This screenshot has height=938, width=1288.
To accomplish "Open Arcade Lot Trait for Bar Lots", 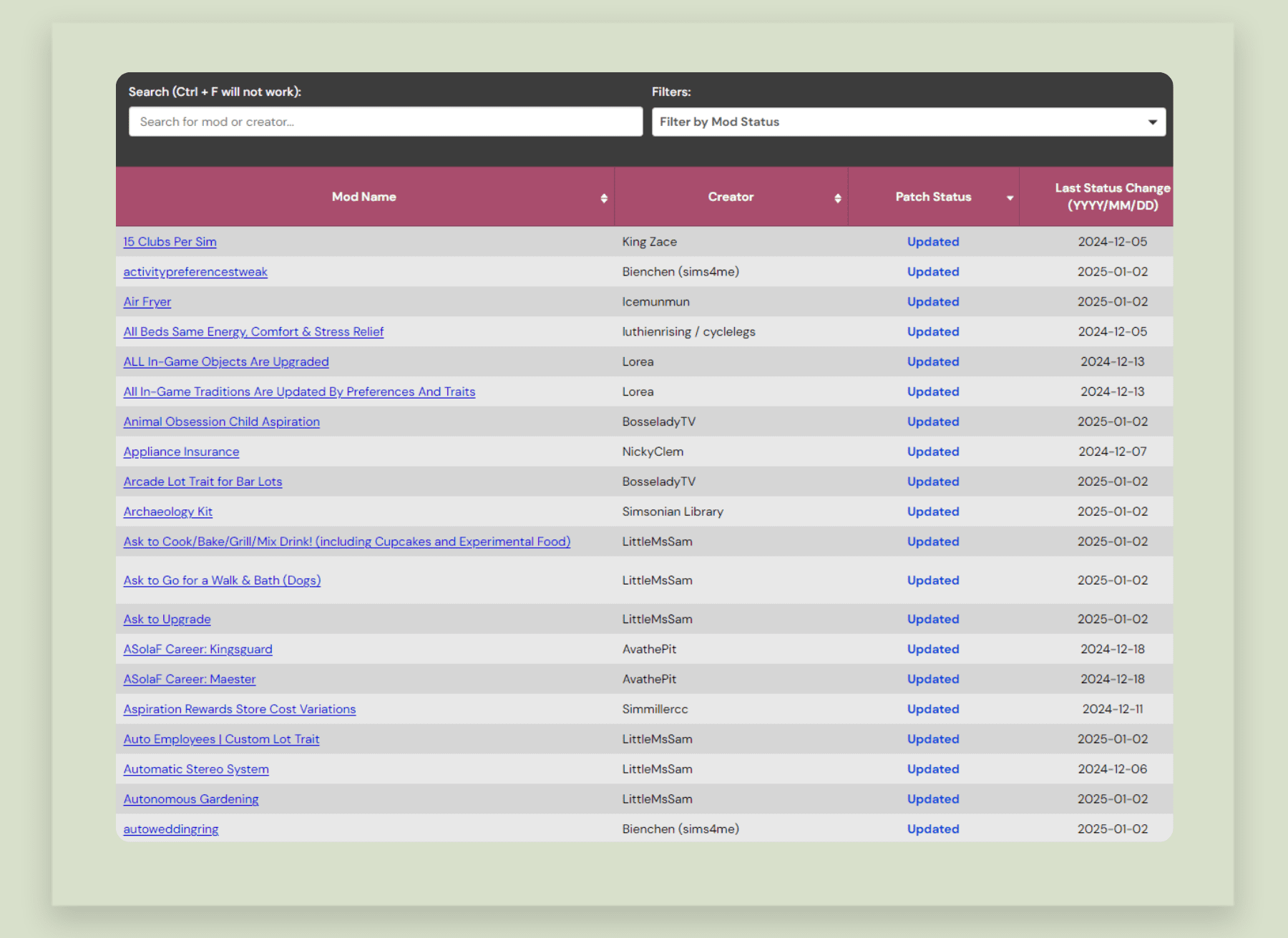I will [x=203, y=482].
